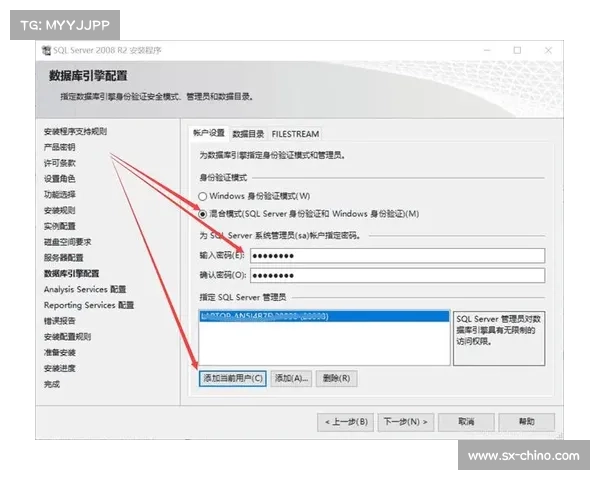Click 磁盘空间要求 step in sidebar
Image resolution: width=600 pixels, height=480 pixels.
coord(67,242)
